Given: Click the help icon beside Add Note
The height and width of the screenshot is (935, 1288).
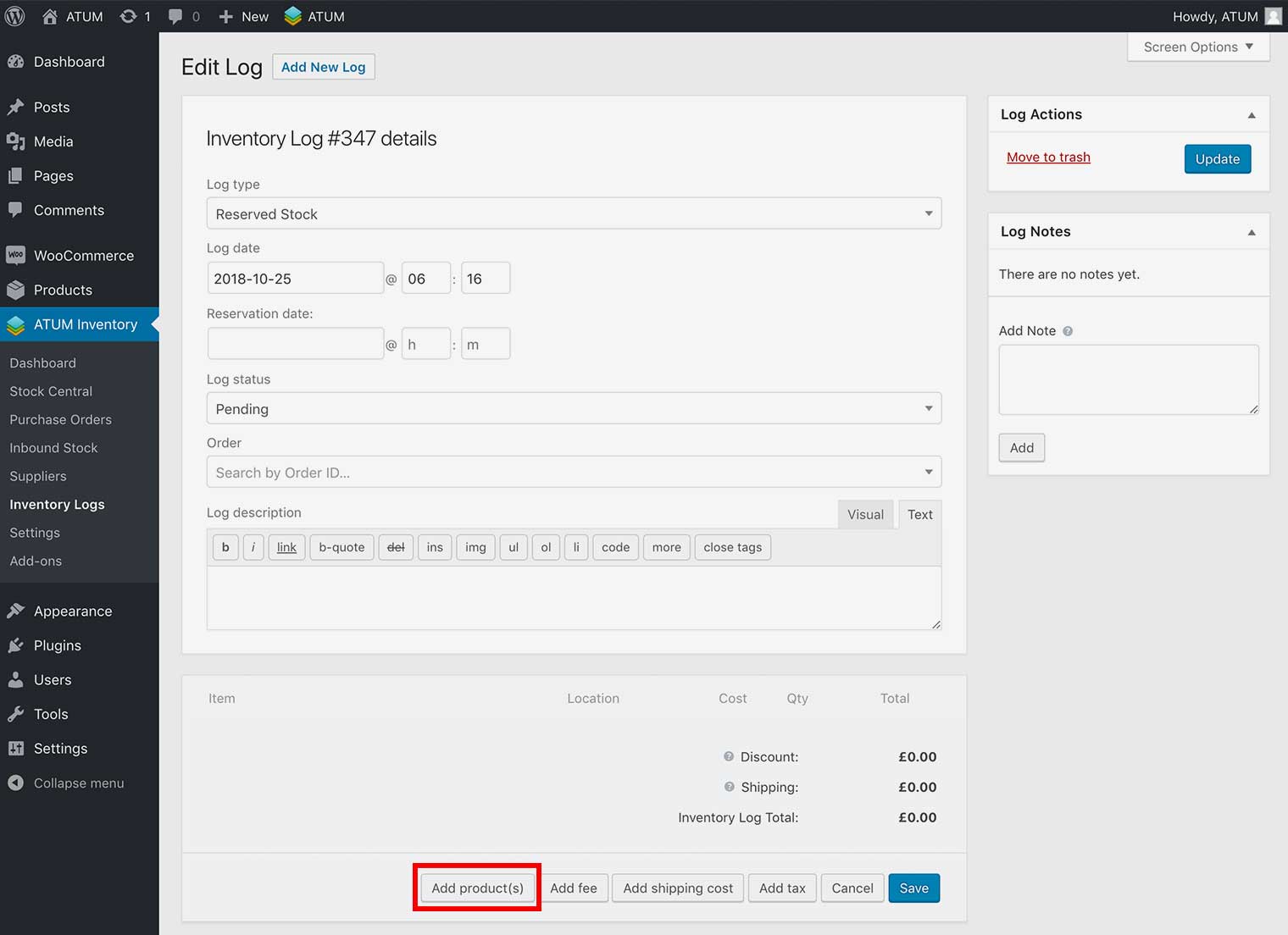Looking at the screenshot, I should click(1068, 331).
